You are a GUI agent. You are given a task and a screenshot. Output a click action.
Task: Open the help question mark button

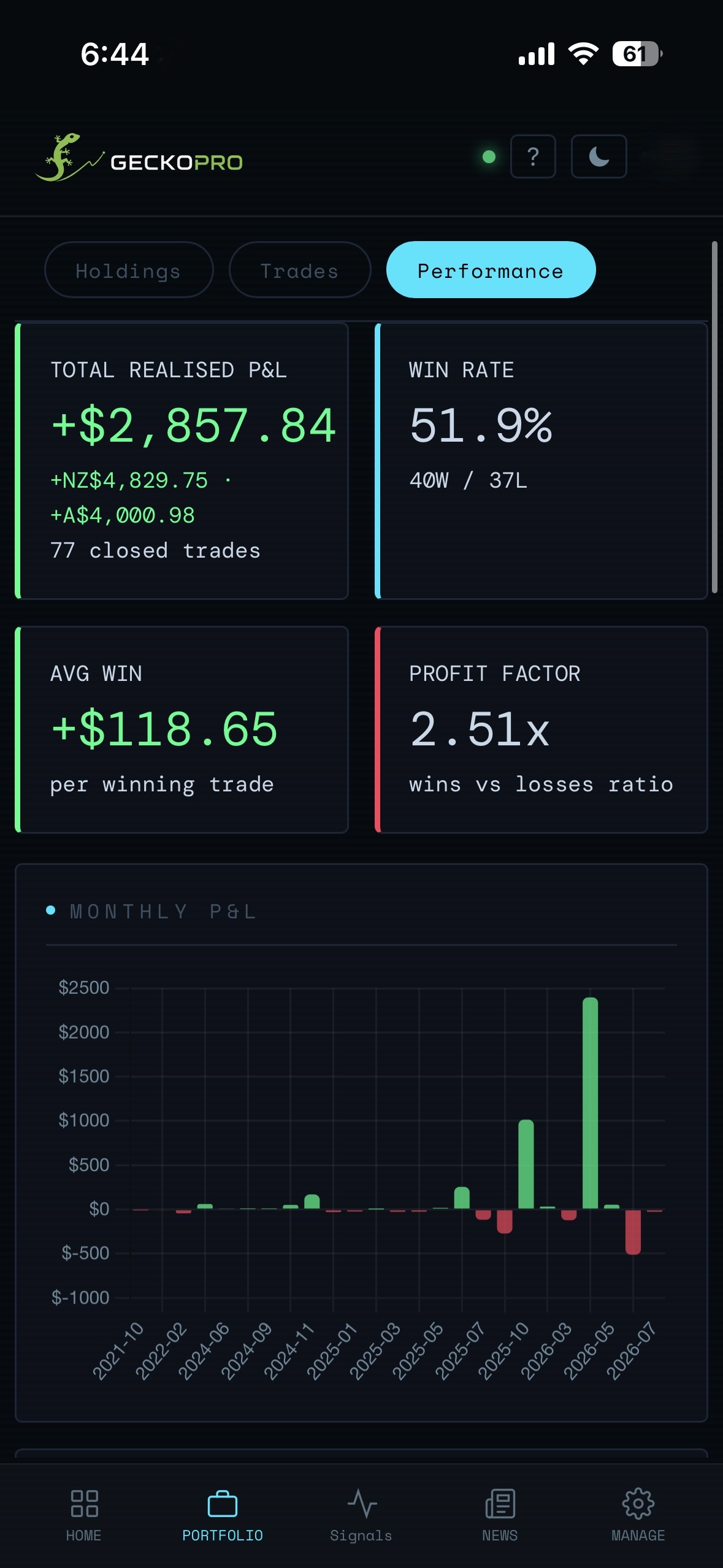[533, 156]
